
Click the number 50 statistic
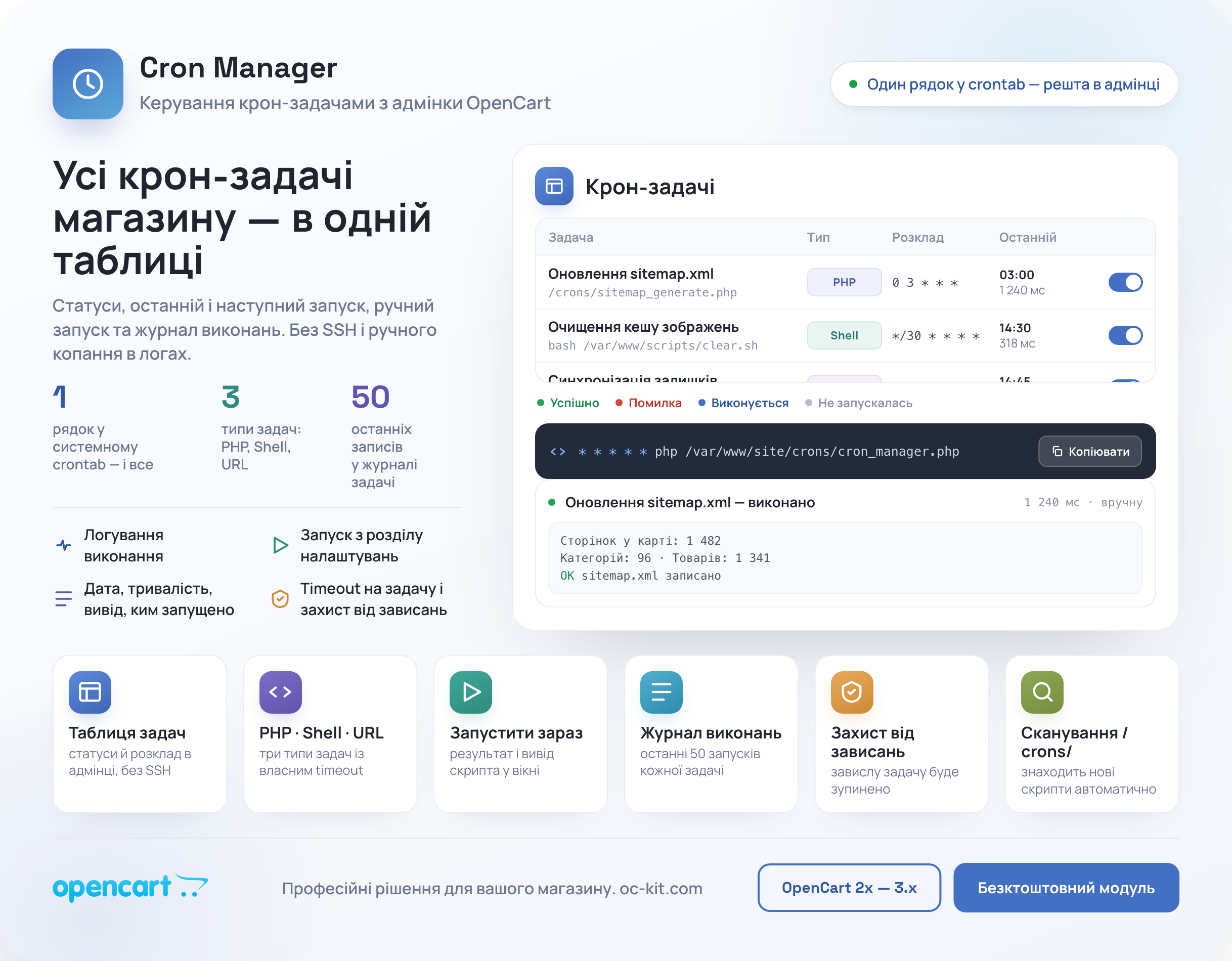(x=370, y=397)
